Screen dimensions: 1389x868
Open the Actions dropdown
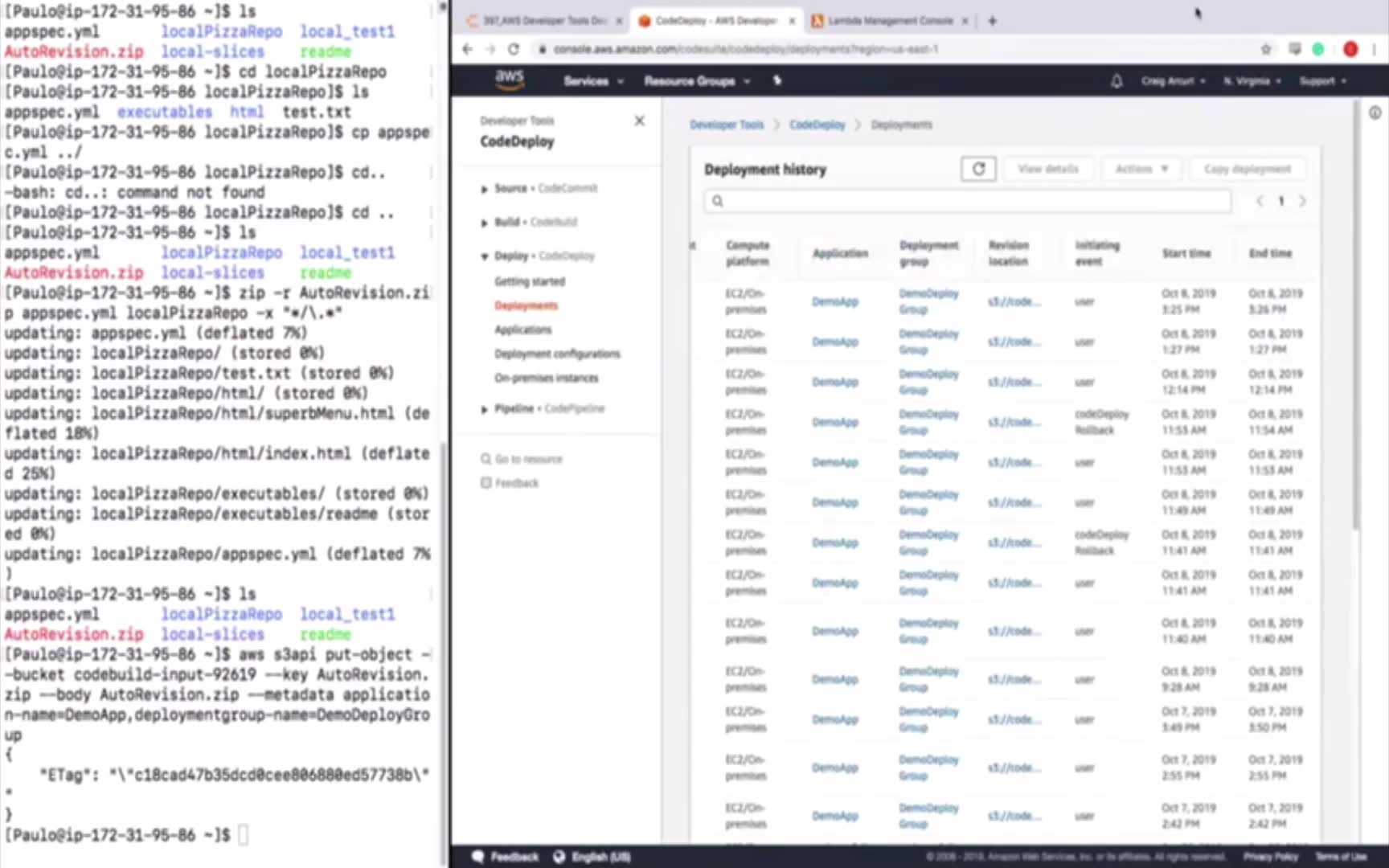(x=1141, y=169)
